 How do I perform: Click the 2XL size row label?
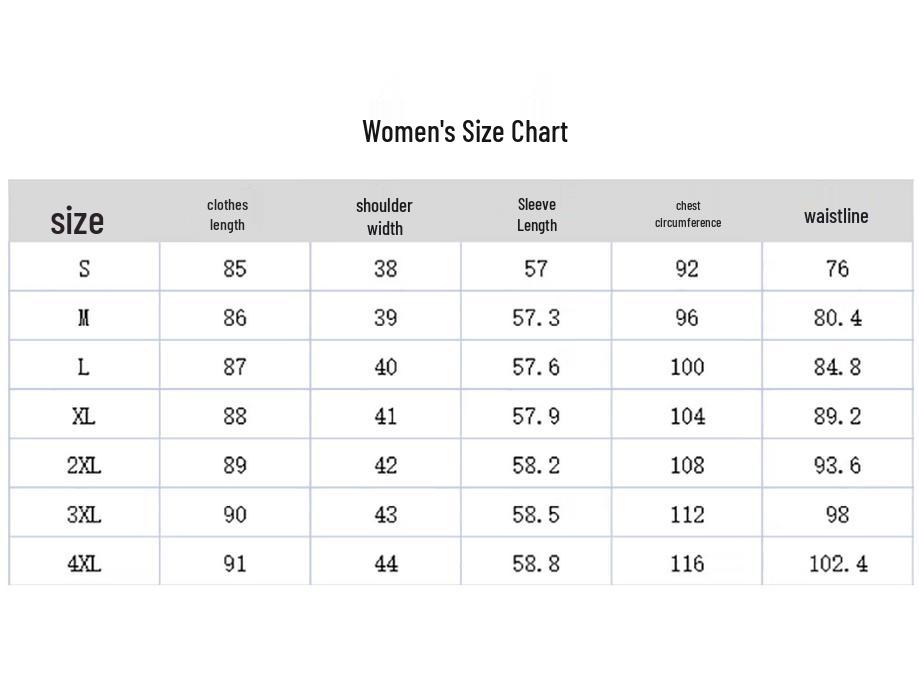tap(84, 465)
